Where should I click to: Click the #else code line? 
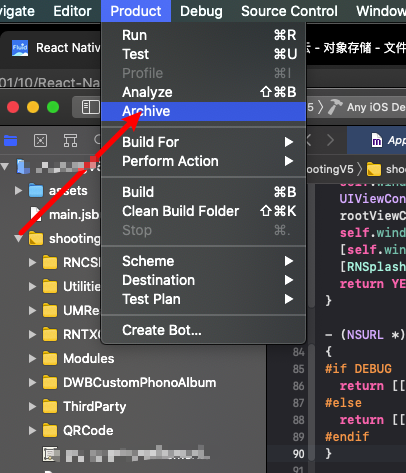click(343, 403)
